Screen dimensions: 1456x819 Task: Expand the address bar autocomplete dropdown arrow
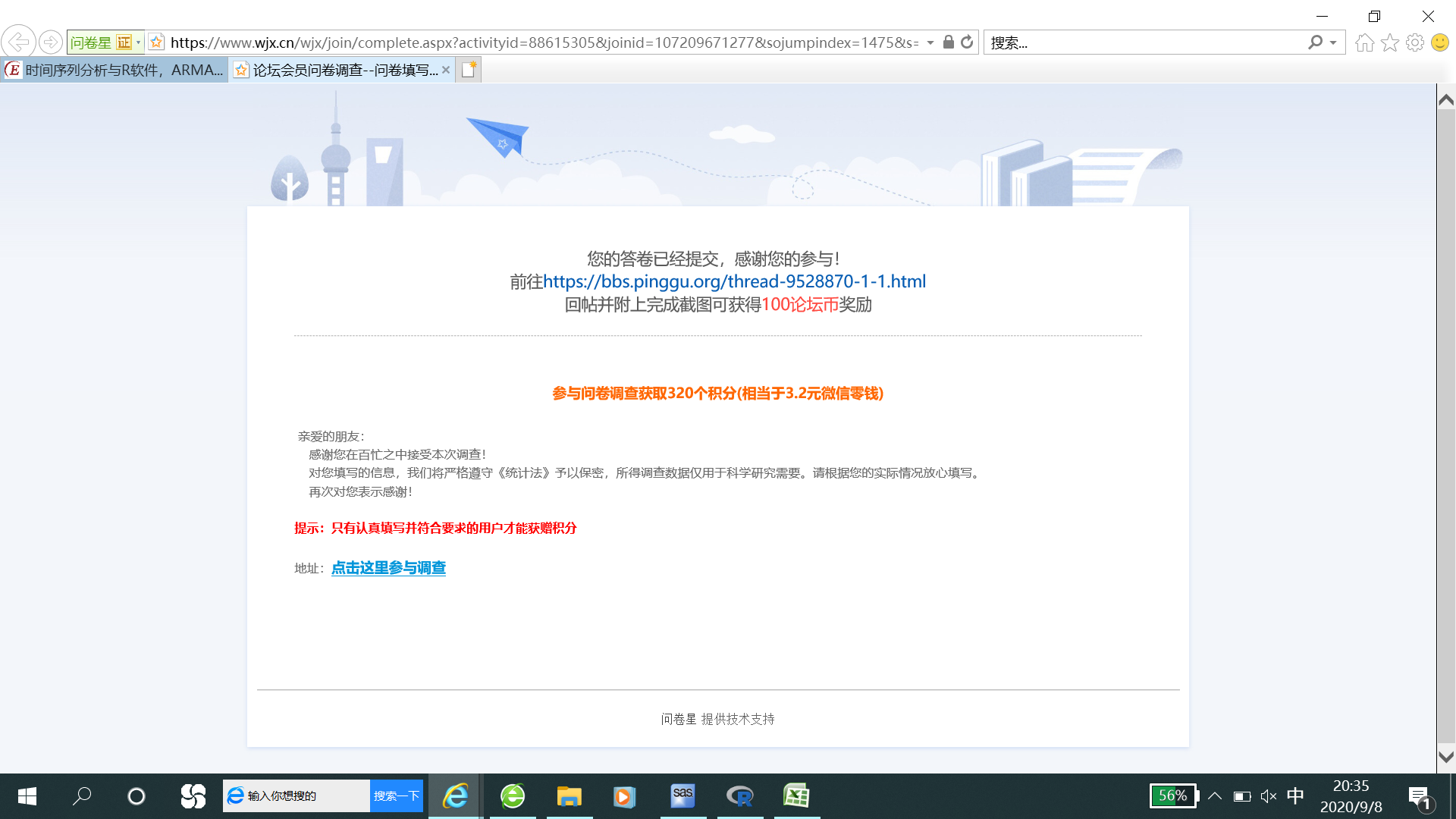click(x=930, y=42)
